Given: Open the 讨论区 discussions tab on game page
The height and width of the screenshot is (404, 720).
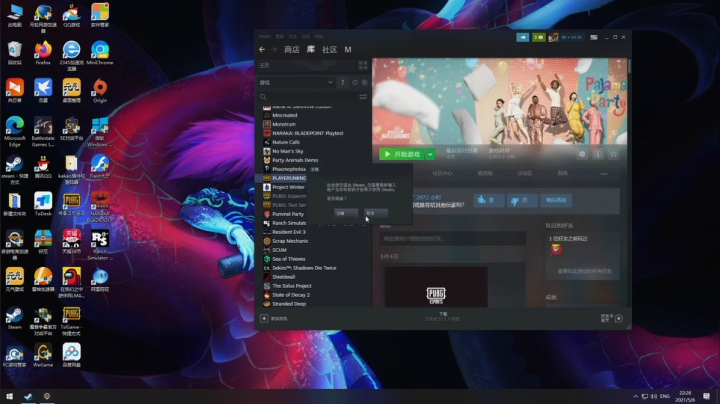Looking at the screenshot, I should click(x=525, y=174).
